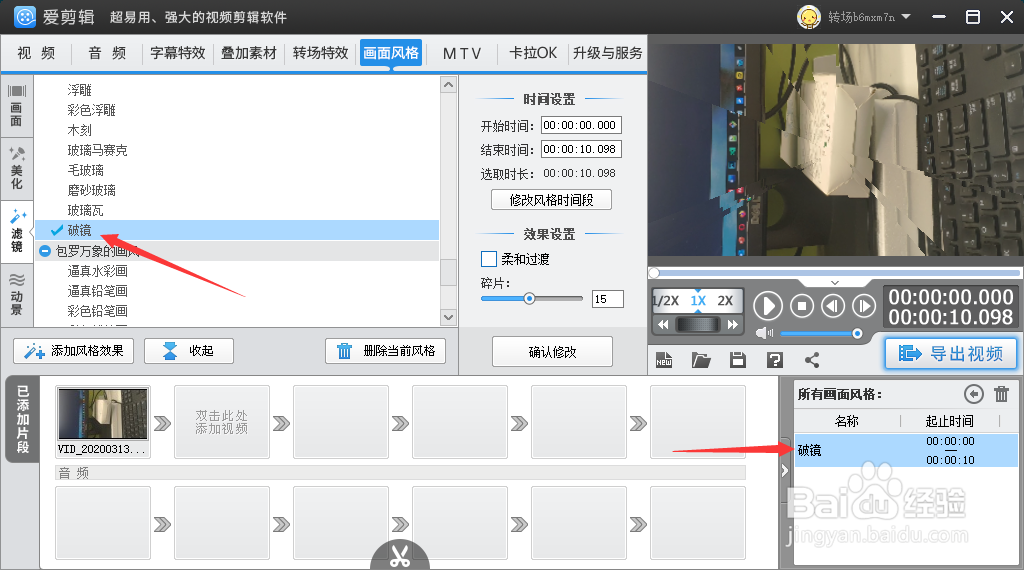Set playback speed to 1X
This screenshot has width=1024, height=570.
[x=698, y=301]
